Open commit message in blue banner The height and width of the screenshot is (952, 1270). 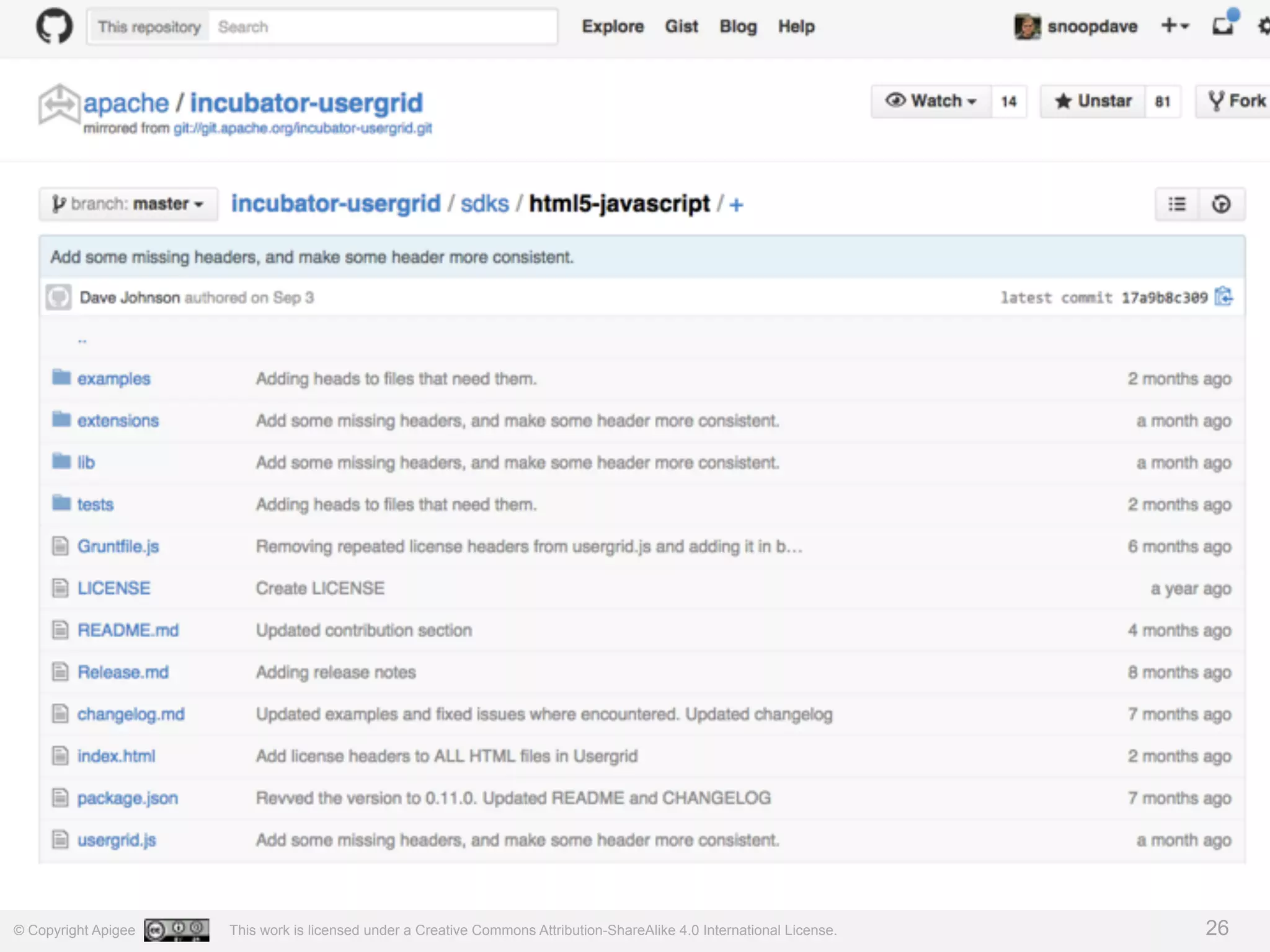click(x=312, y=257)
